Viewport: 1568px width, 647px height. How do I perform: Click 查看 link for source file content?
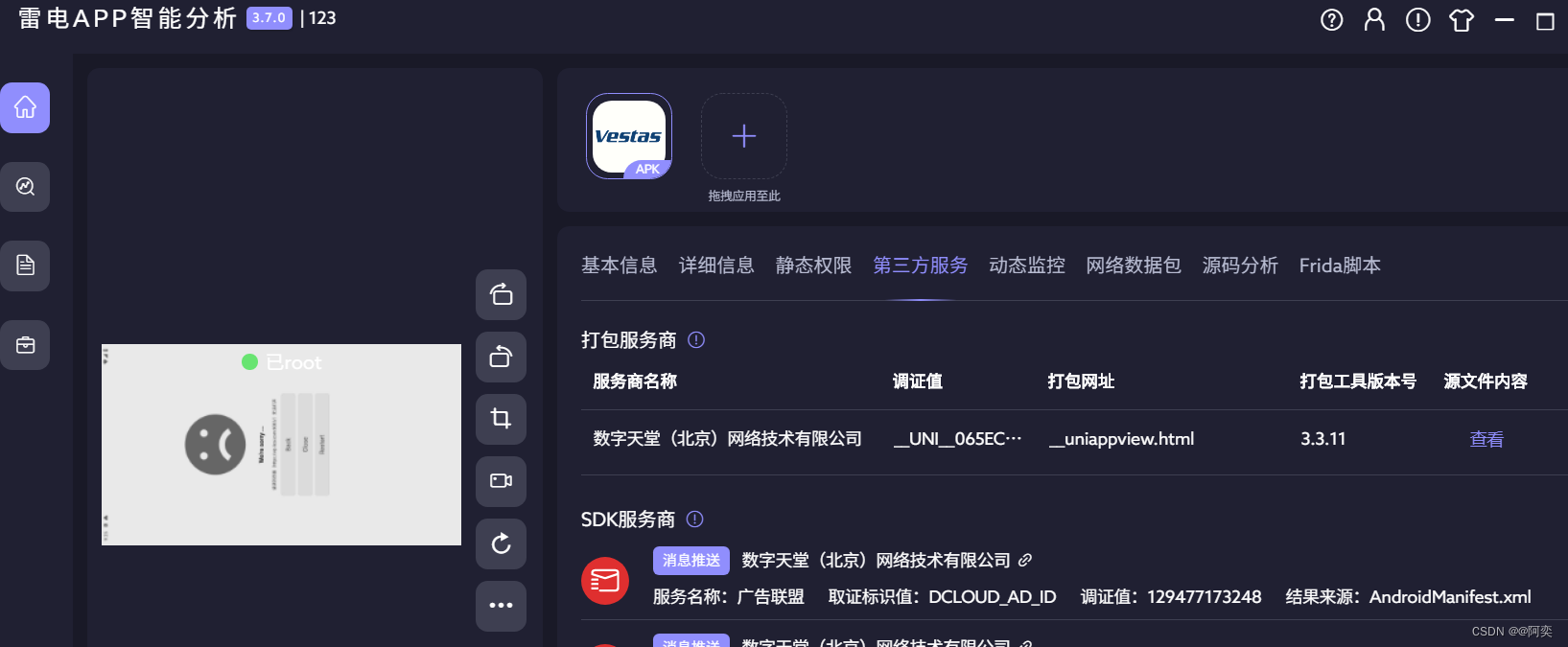pos(1486,439)
